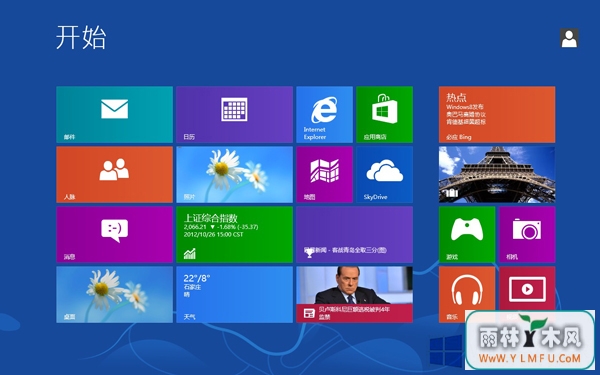This screenshot has height=375, width=600.
Task: Open the Photos tile with daisies (照片)
Action: 235,174
